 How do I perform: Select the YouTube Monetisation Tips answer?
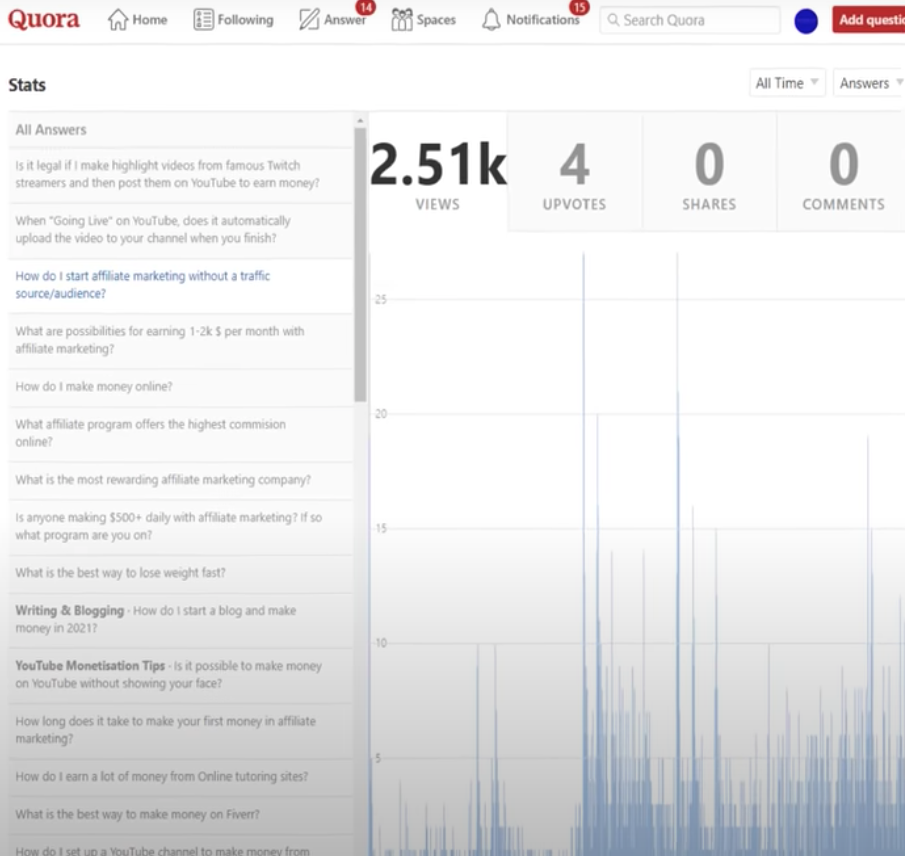180,675
